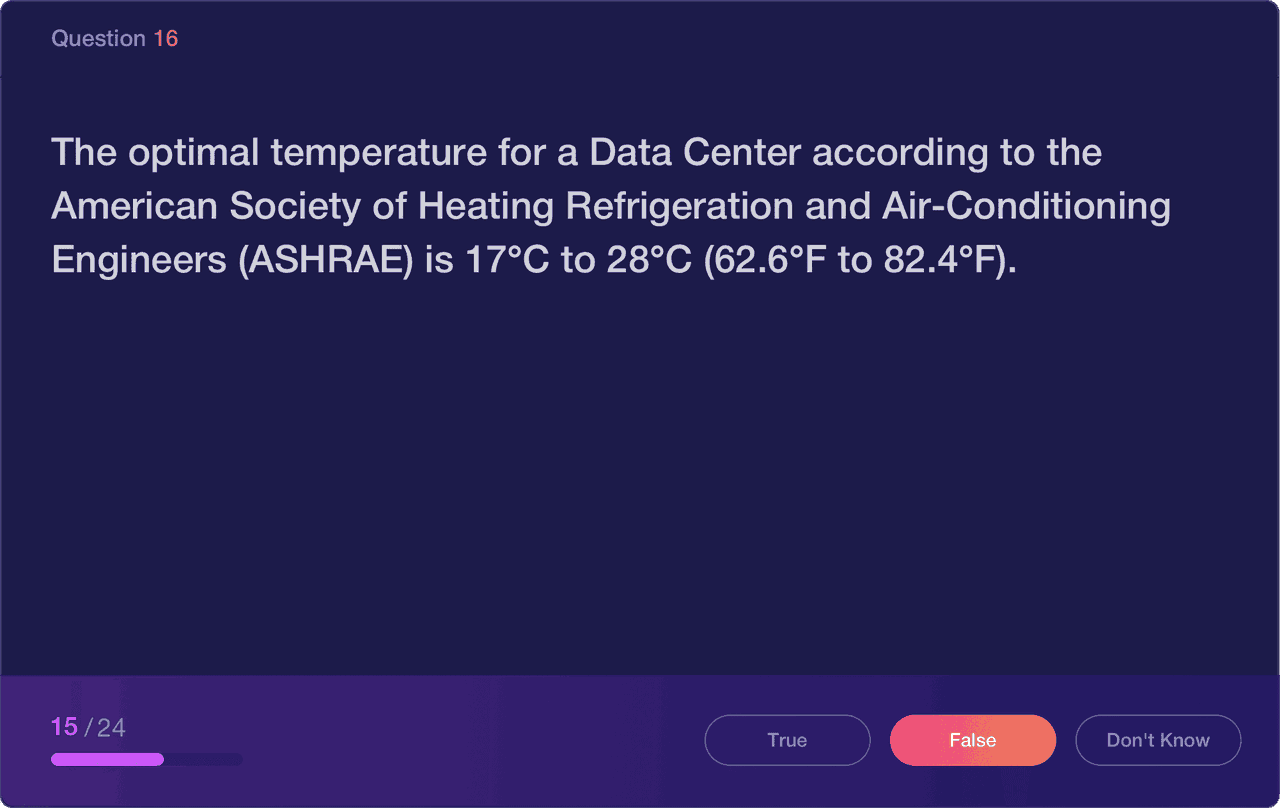Click the words "according to the"

957,153
